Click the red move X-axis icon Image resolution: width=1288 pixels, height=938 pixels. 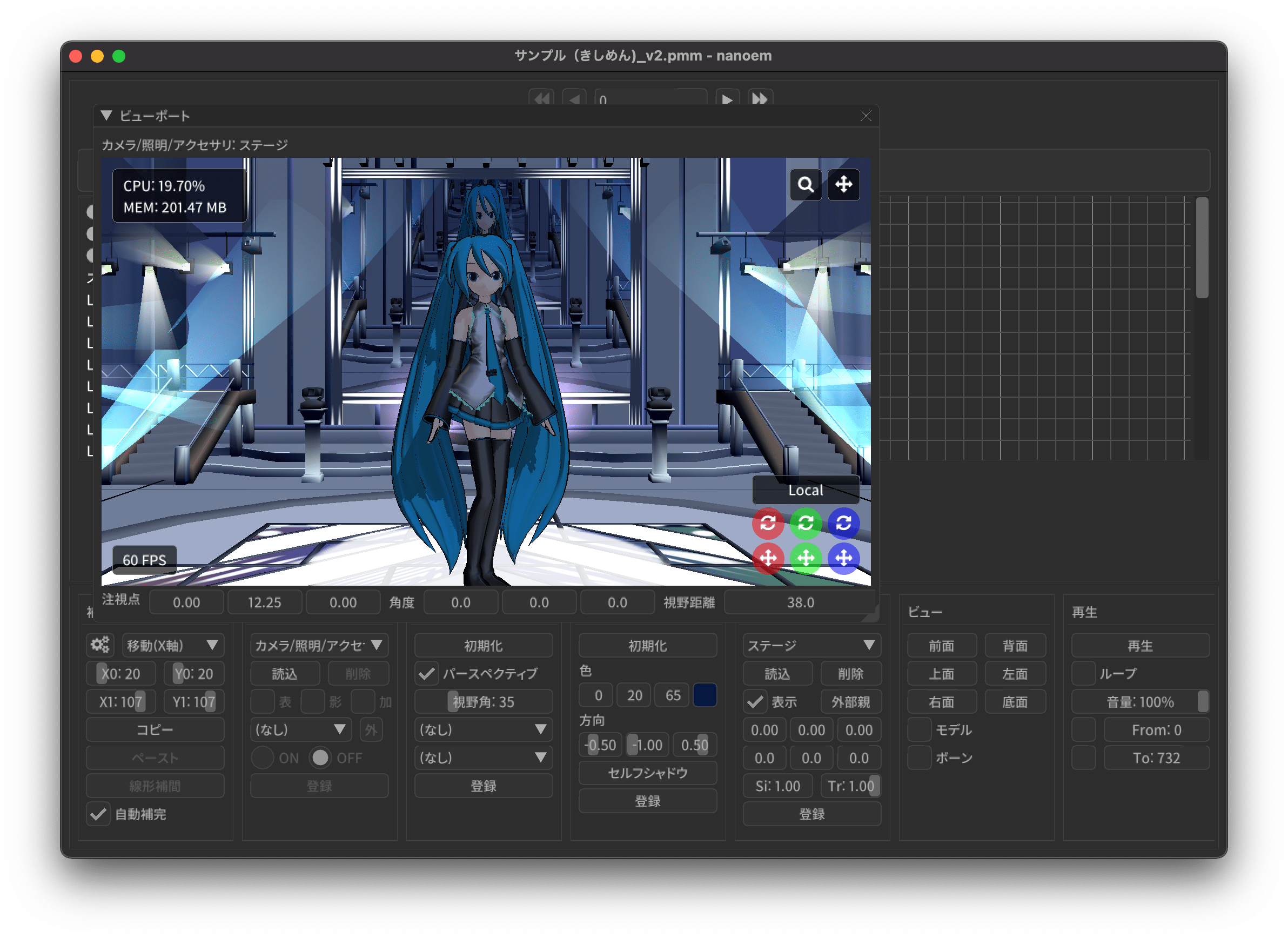pyautogui.click(x=768, y=558)
